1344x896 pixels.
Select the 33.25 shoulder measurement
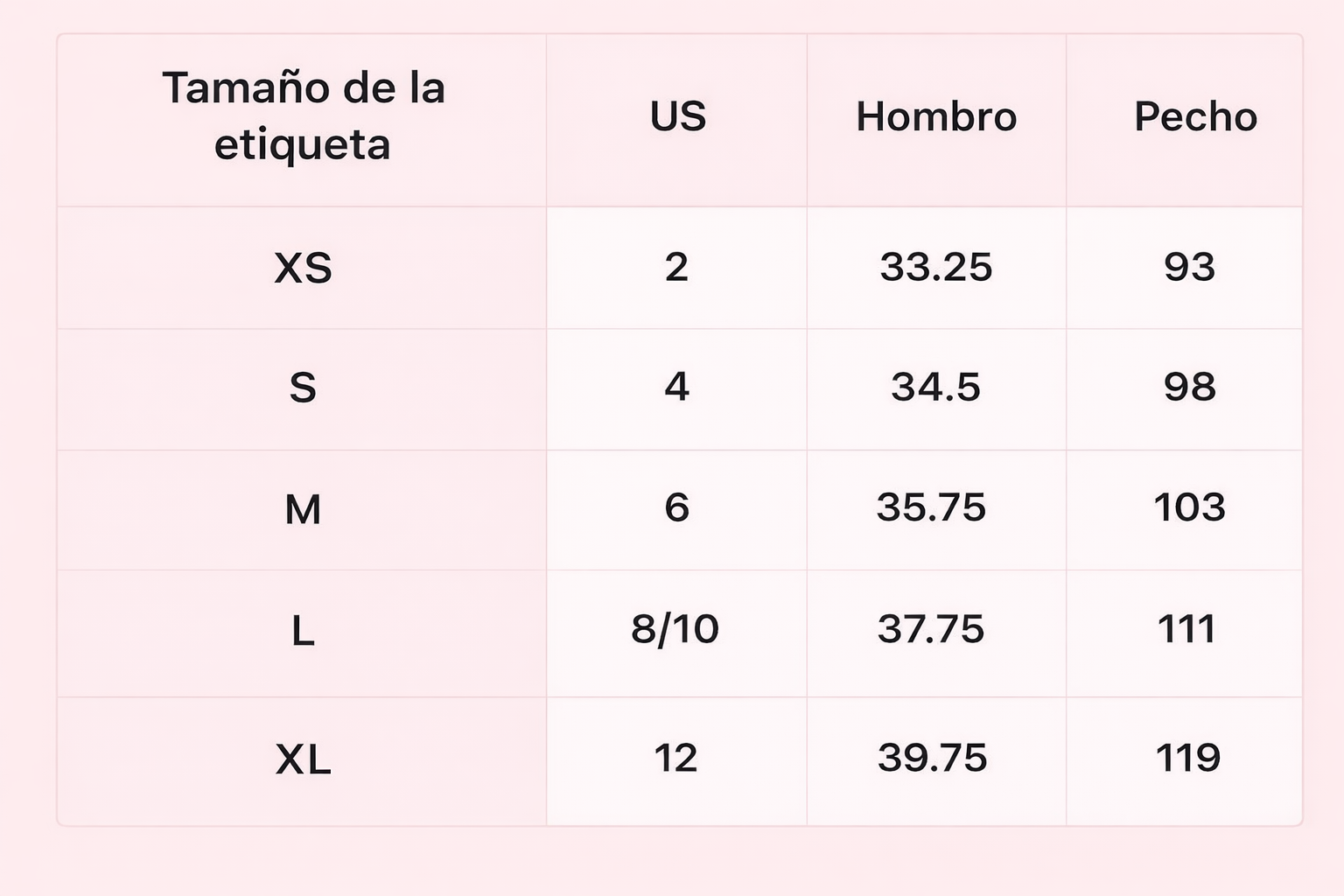tap(936, 267)
